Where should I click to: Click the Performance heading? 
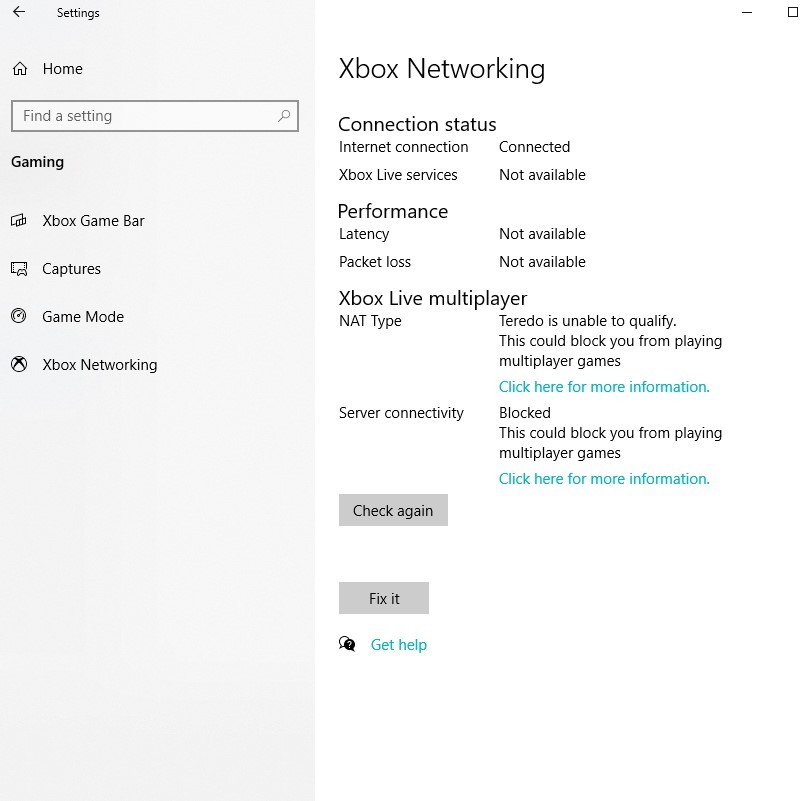393,211
